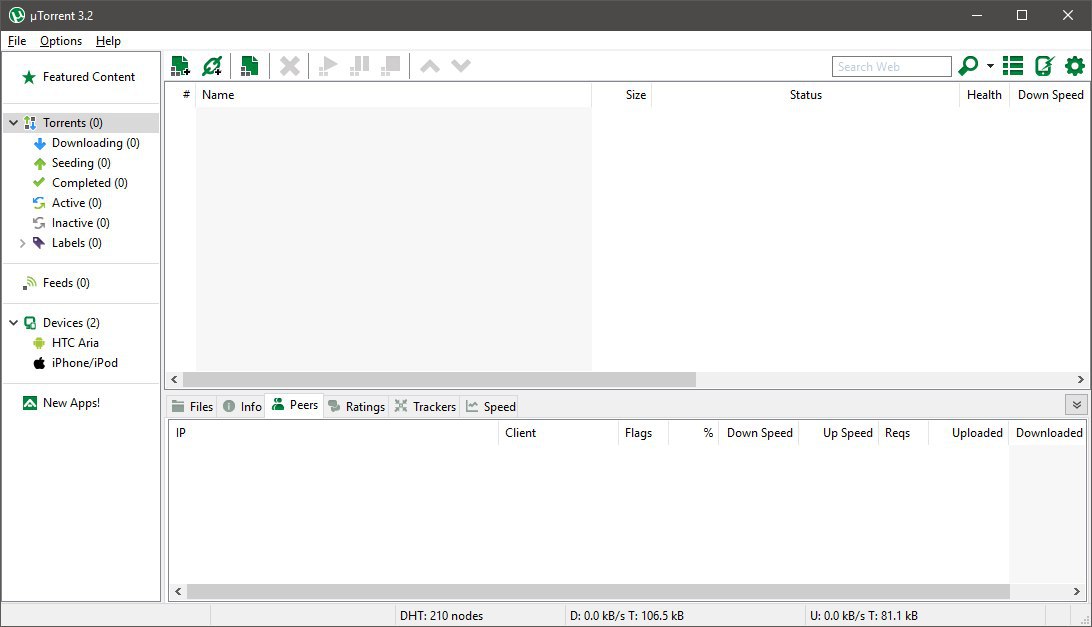
Task: Switch to the Info tab
Action: coord(242,406)
